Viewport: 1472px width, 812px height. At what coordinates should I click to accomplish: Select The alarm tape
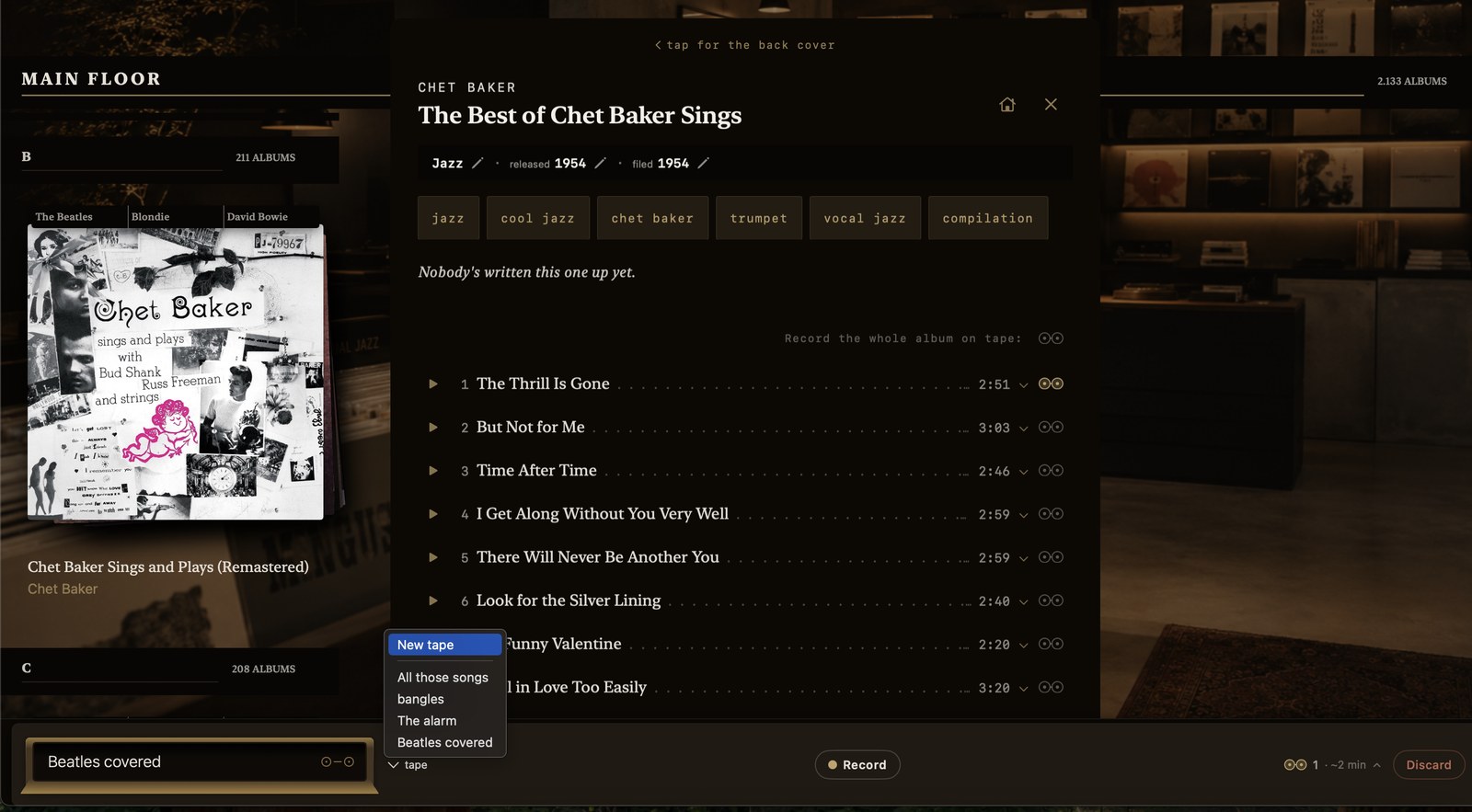point(444,721)
